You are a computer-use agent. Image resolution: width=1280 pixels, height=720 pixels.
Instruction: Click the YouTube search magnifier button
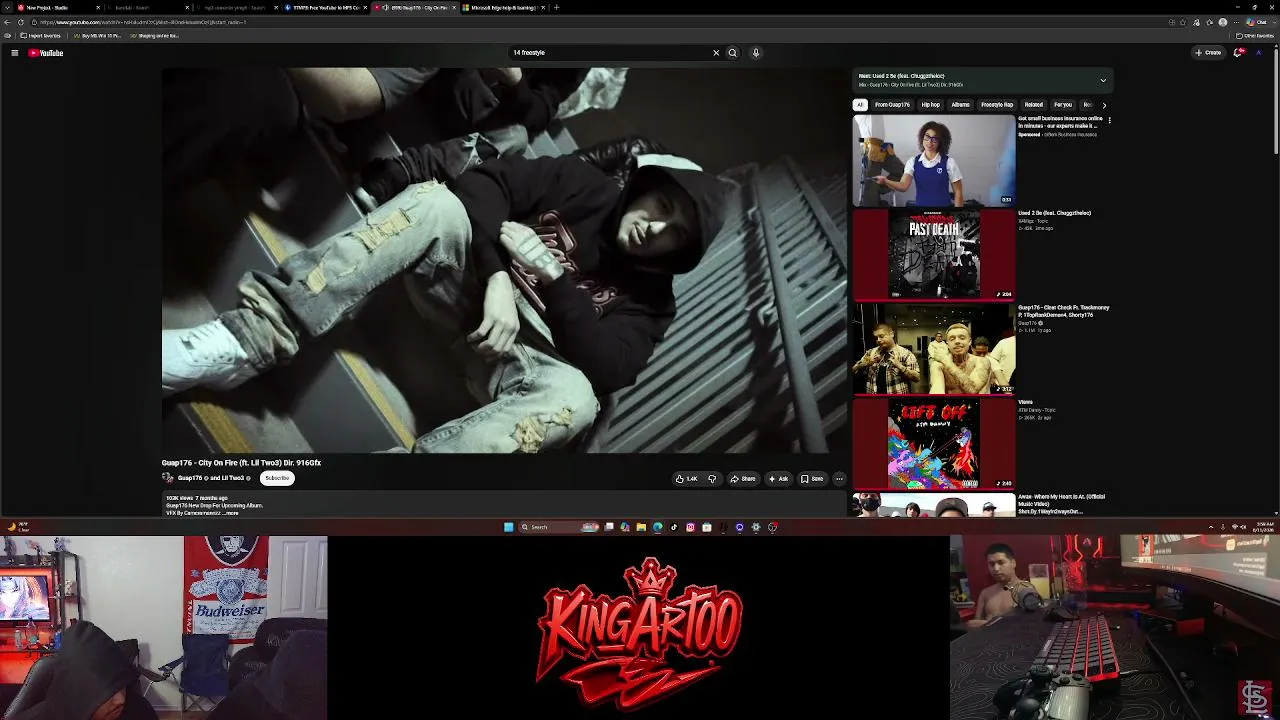pyautogui.click(x=732, y=53)
